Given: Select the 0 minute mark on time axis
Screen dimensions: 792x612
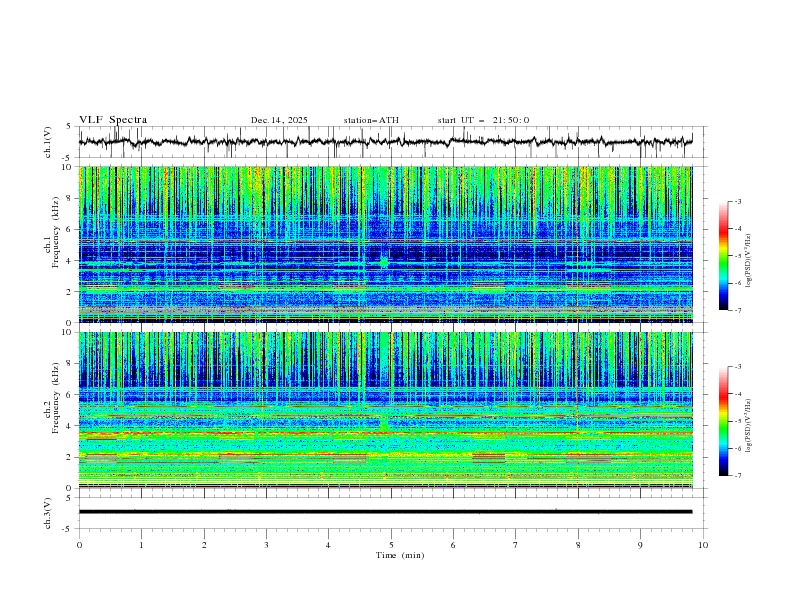Looking at the screenshot, I should click(80, 544).
